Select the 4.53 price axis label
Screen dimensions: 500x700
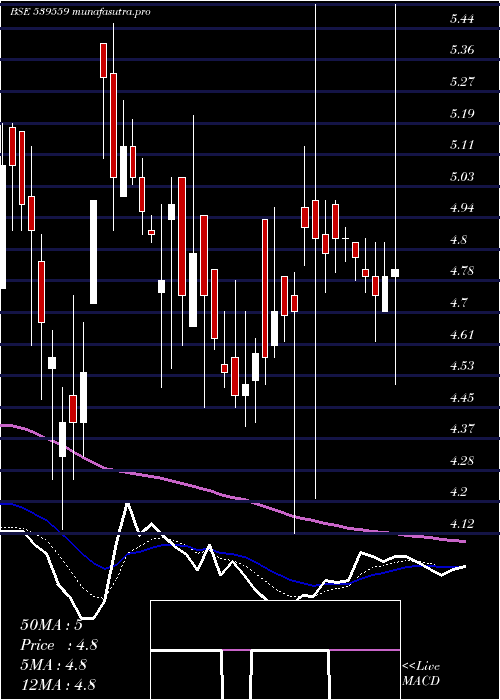462,366
